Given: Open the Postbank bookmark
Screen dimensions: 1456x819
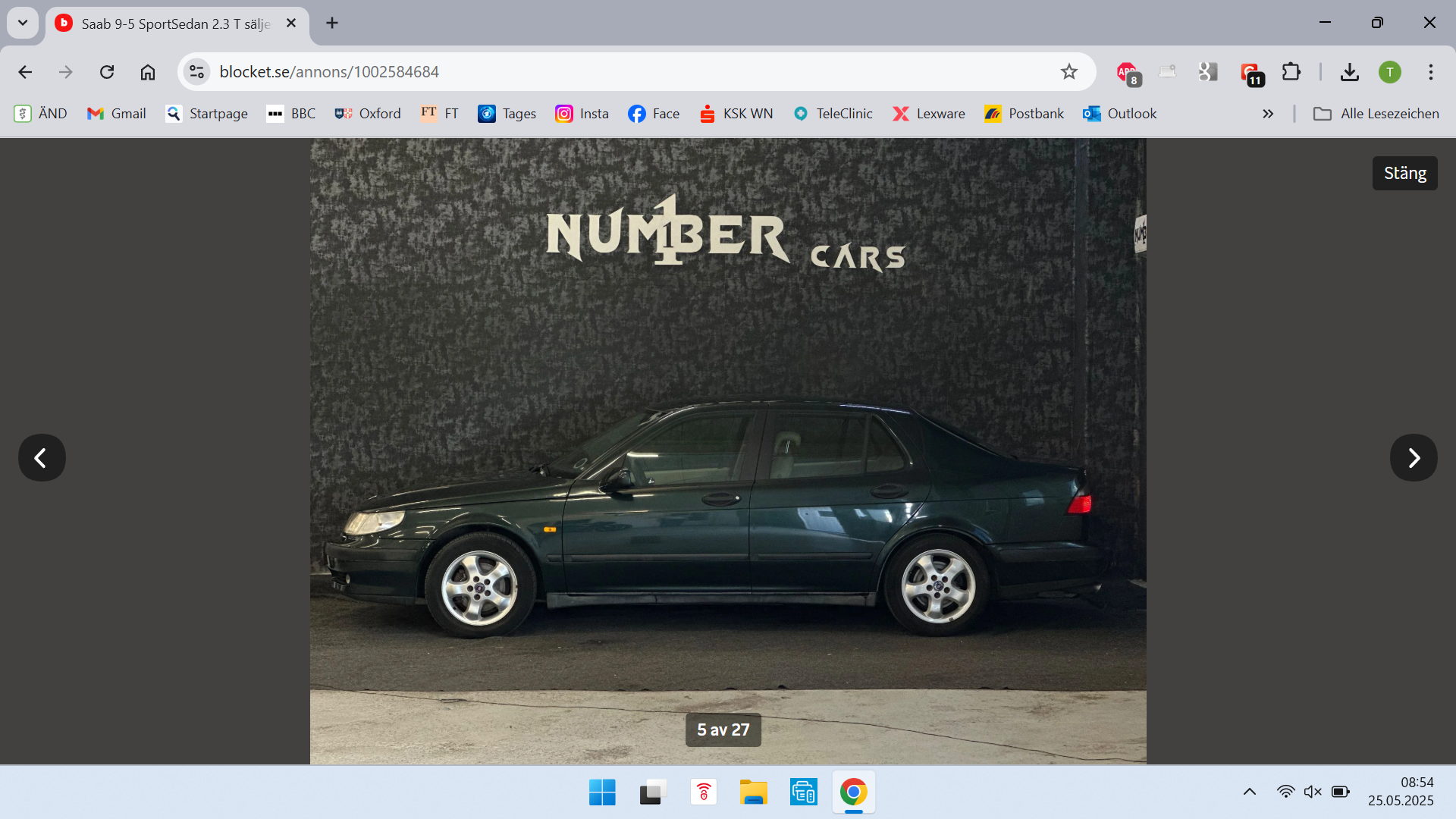Looking at the screenshot, I should tap(1025, 114).
